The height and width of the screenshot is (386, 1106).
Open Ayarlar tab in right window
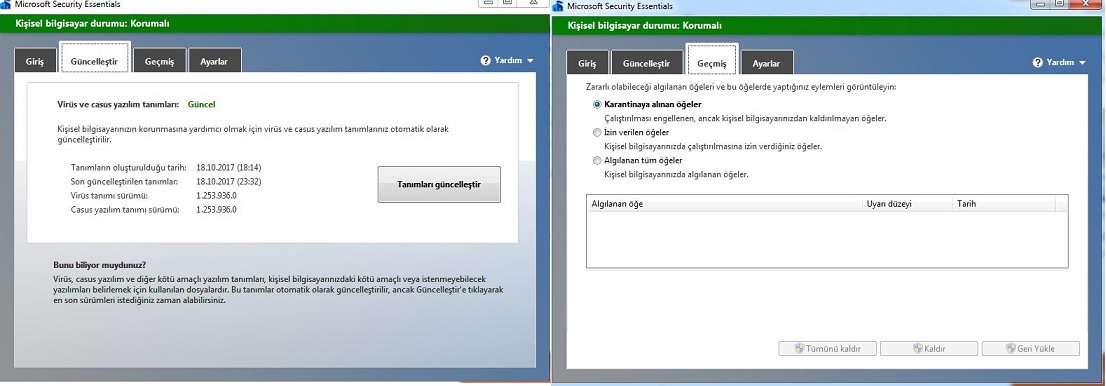(x=767, y=62)
